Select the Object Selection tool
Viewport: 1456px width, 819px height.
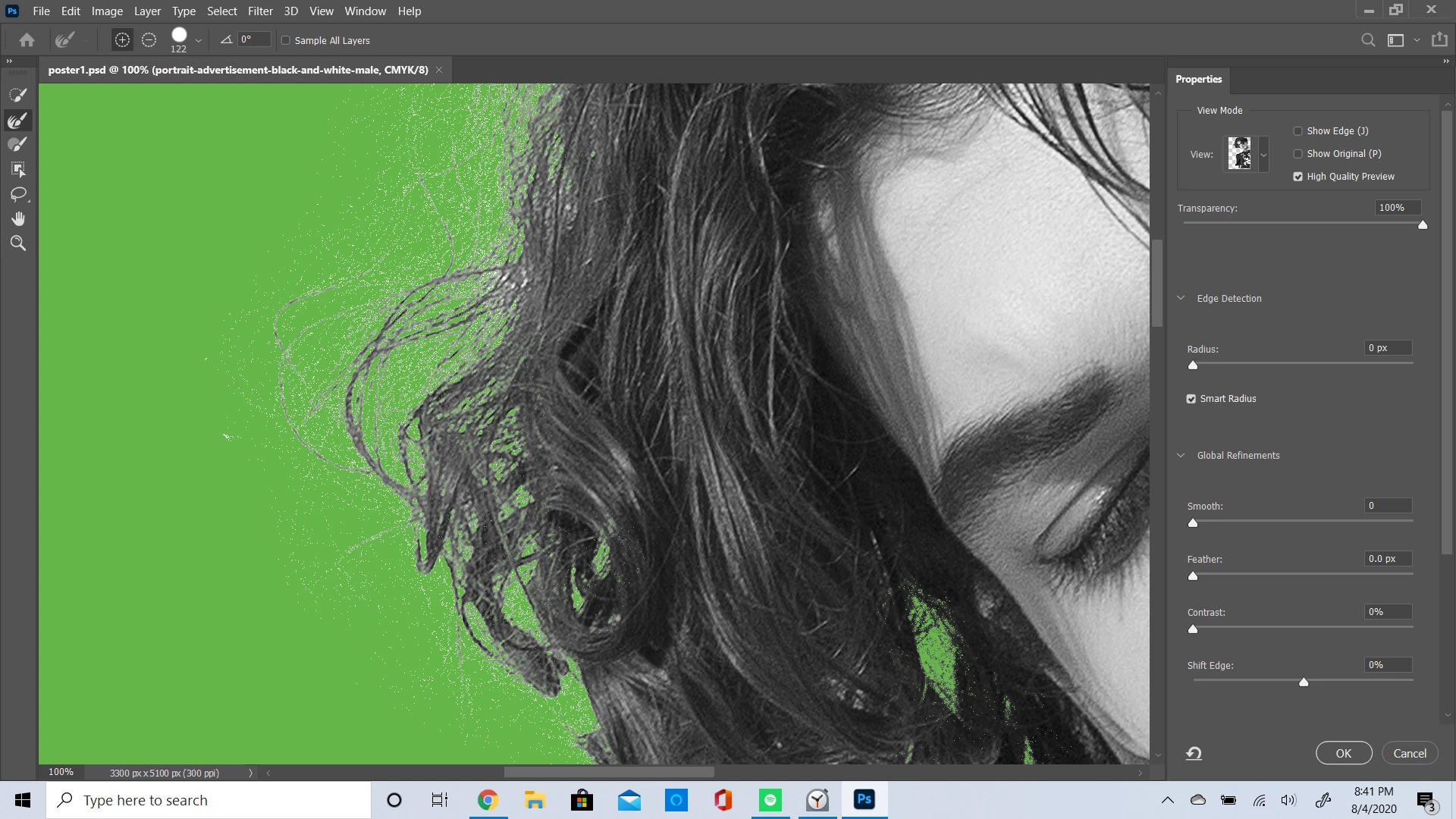pyautogui.click(x=18, y=170)
